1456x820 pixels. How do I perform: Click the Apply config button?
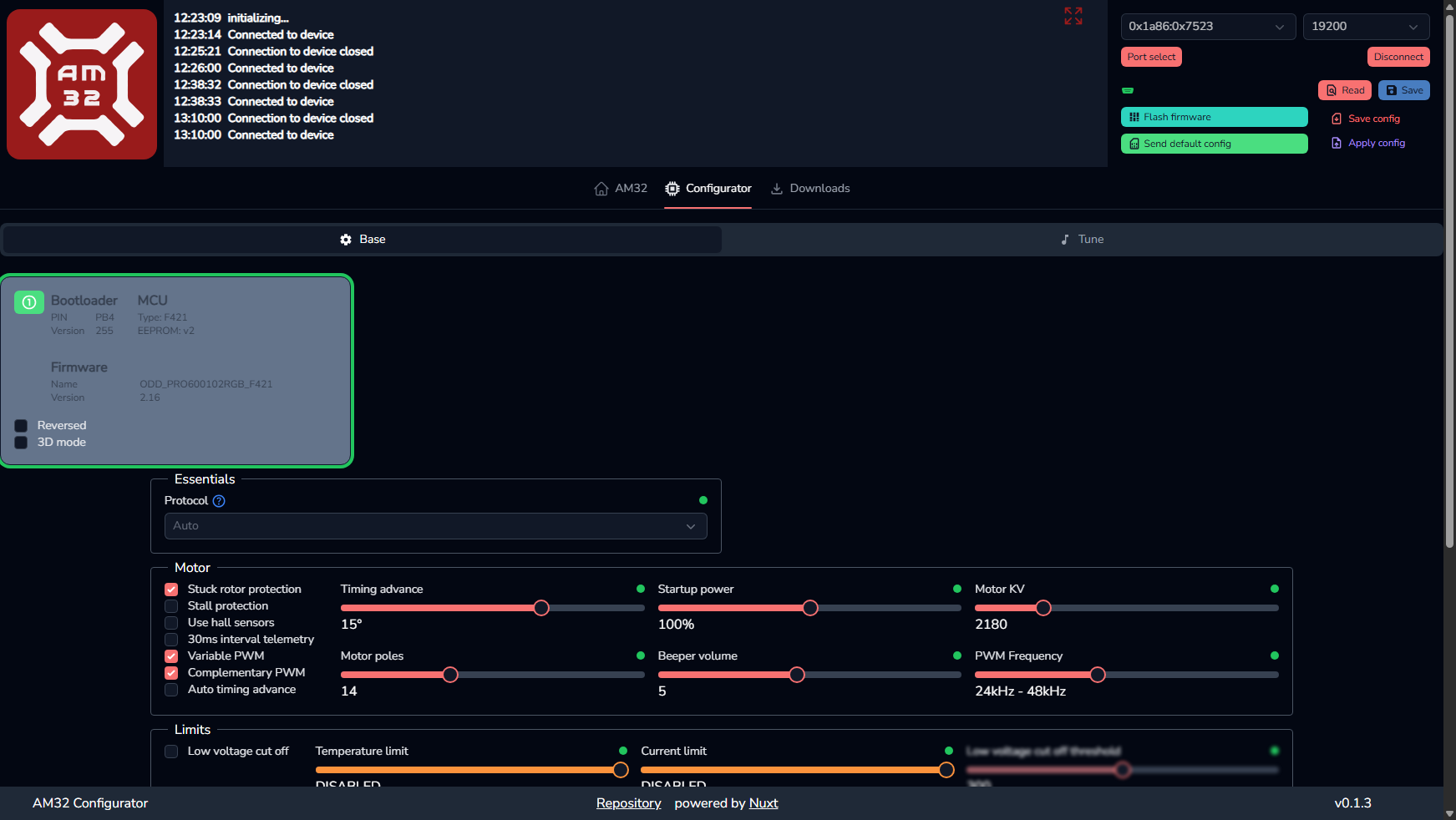pos(1368,143)
